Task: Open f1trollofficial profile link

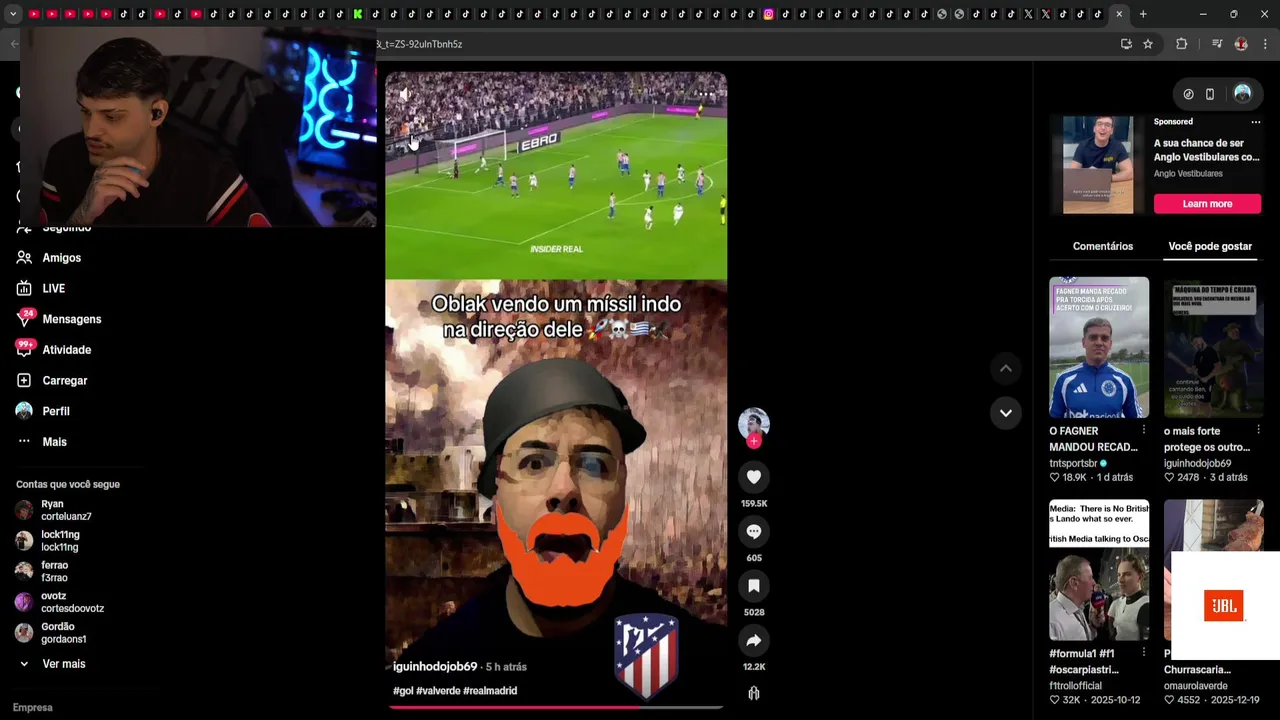Action: (x=1075, y=686)
